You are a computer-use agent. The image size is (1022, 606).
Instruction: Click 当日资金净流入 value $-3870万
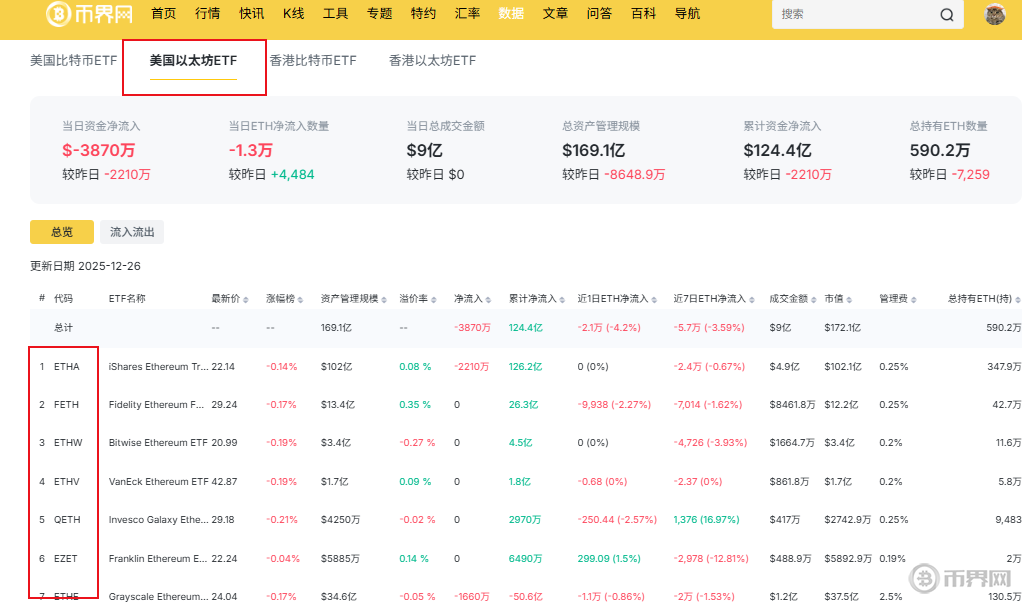[98, 151]
